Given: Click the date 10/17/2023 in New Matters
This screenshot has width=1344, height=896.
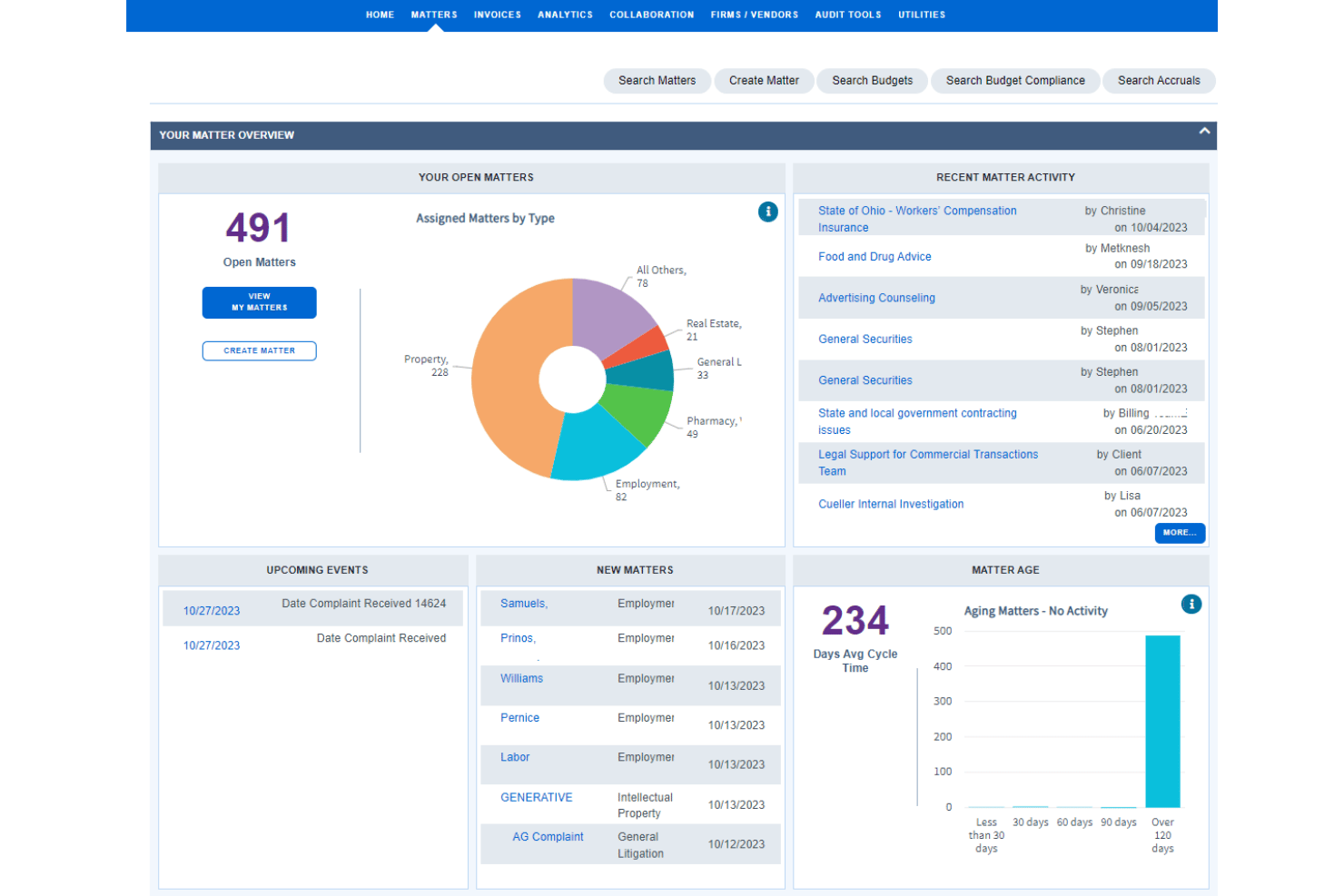Looking at the screenshot, I should coord(736,611).
